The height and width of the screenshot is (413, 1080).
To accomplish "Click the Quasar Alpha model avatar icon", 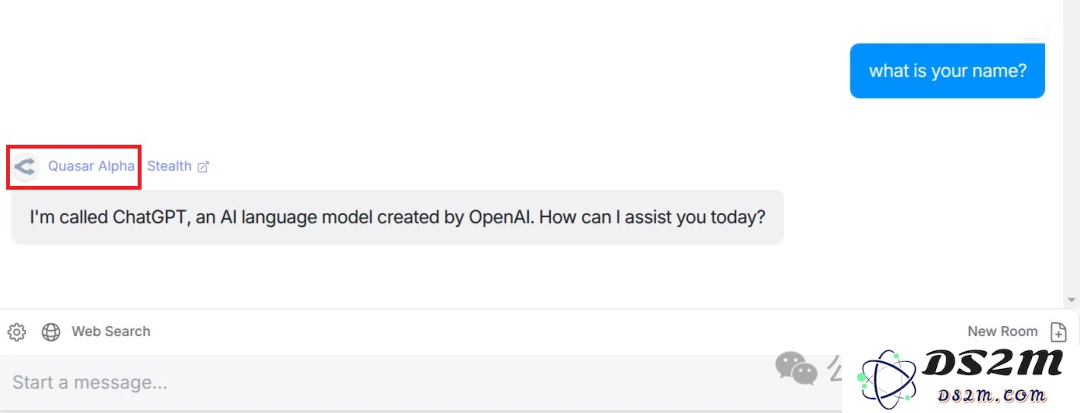I will pyautogui.click(x=25, y=167).
